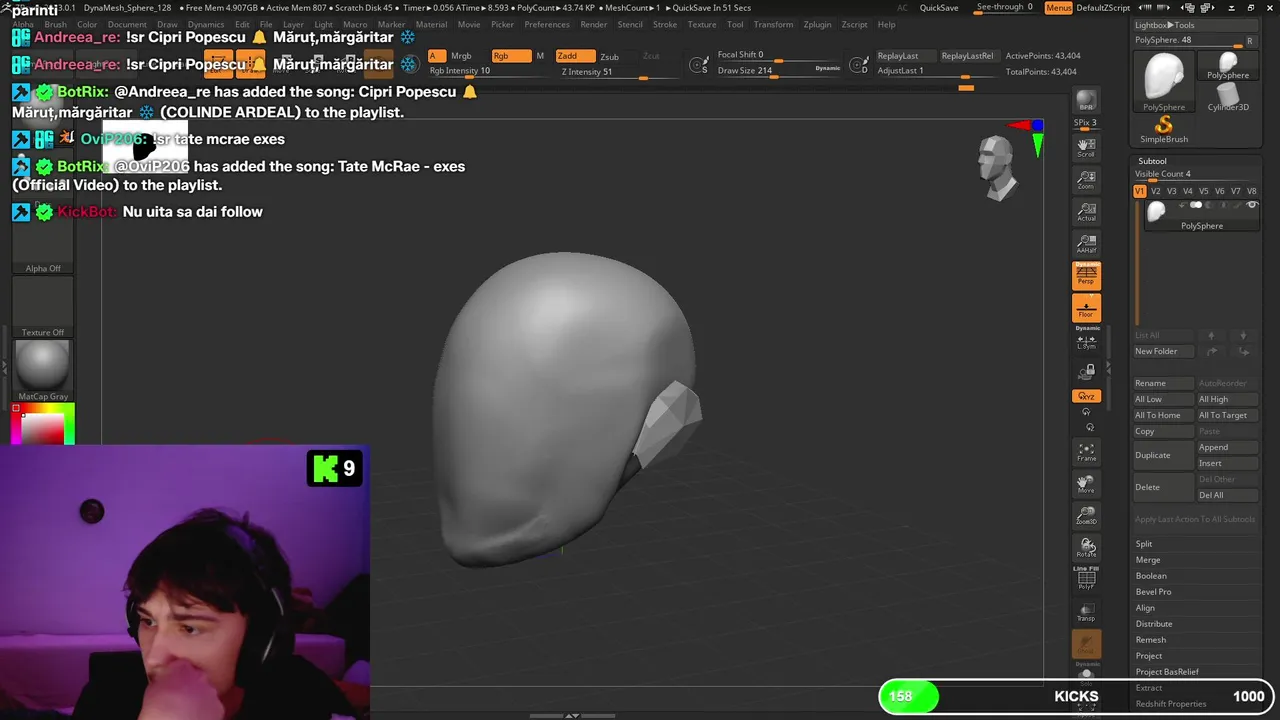Select the SimpleBrush tool

click(x=1164, y=129)
